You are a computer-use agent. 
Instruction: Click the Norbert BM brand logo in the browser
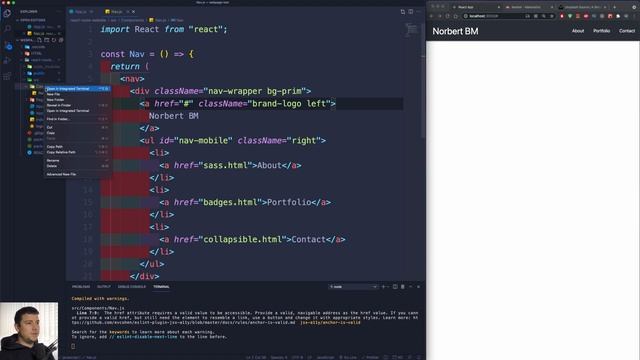(455, 31)
